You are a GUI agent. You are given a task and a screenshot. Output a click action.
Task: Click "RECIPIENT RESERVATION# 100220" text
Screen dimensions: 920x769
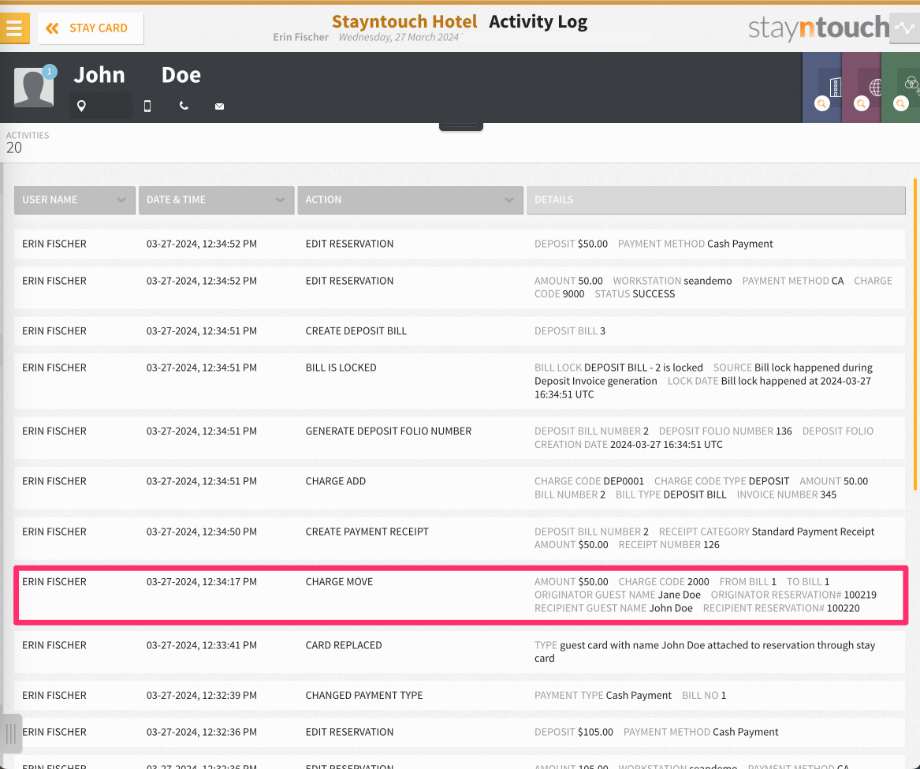[782, 608]
